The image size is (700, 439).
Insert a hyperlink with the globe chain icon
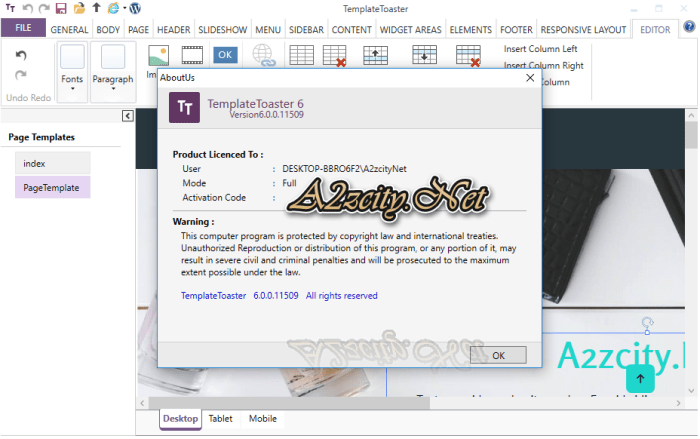pos(263,55)
